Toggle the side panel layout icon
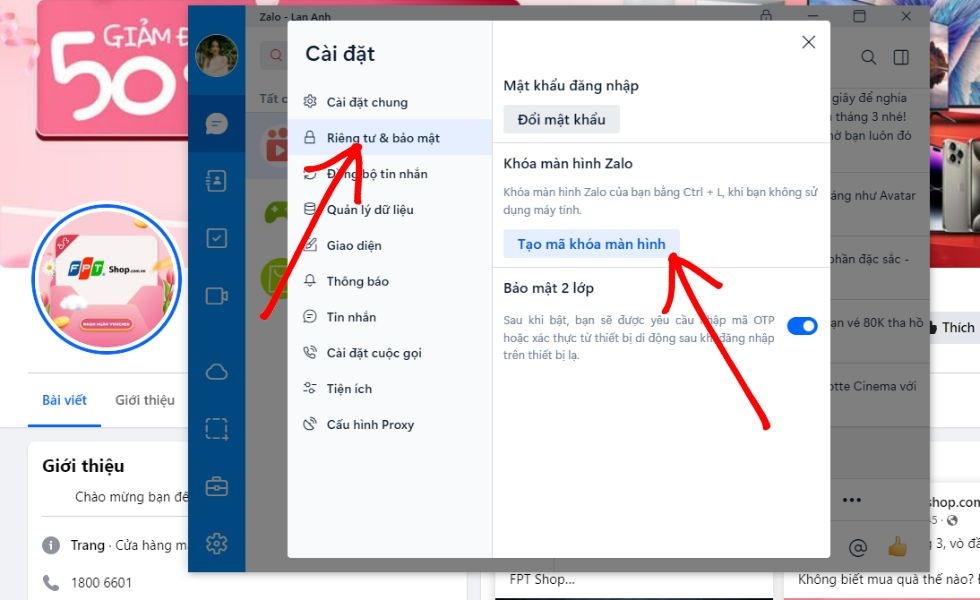The image size is (980, 600). 901,58
